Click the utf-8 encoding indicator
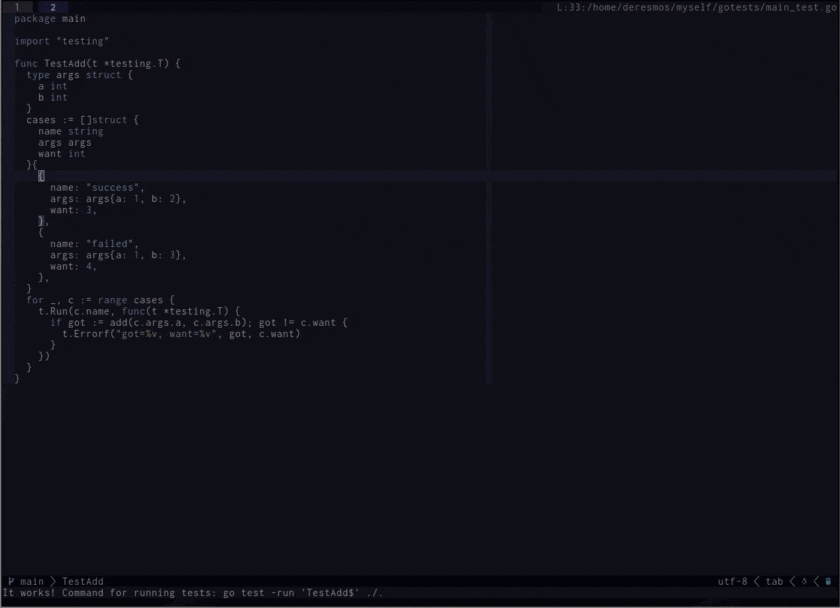 [732, 581]
